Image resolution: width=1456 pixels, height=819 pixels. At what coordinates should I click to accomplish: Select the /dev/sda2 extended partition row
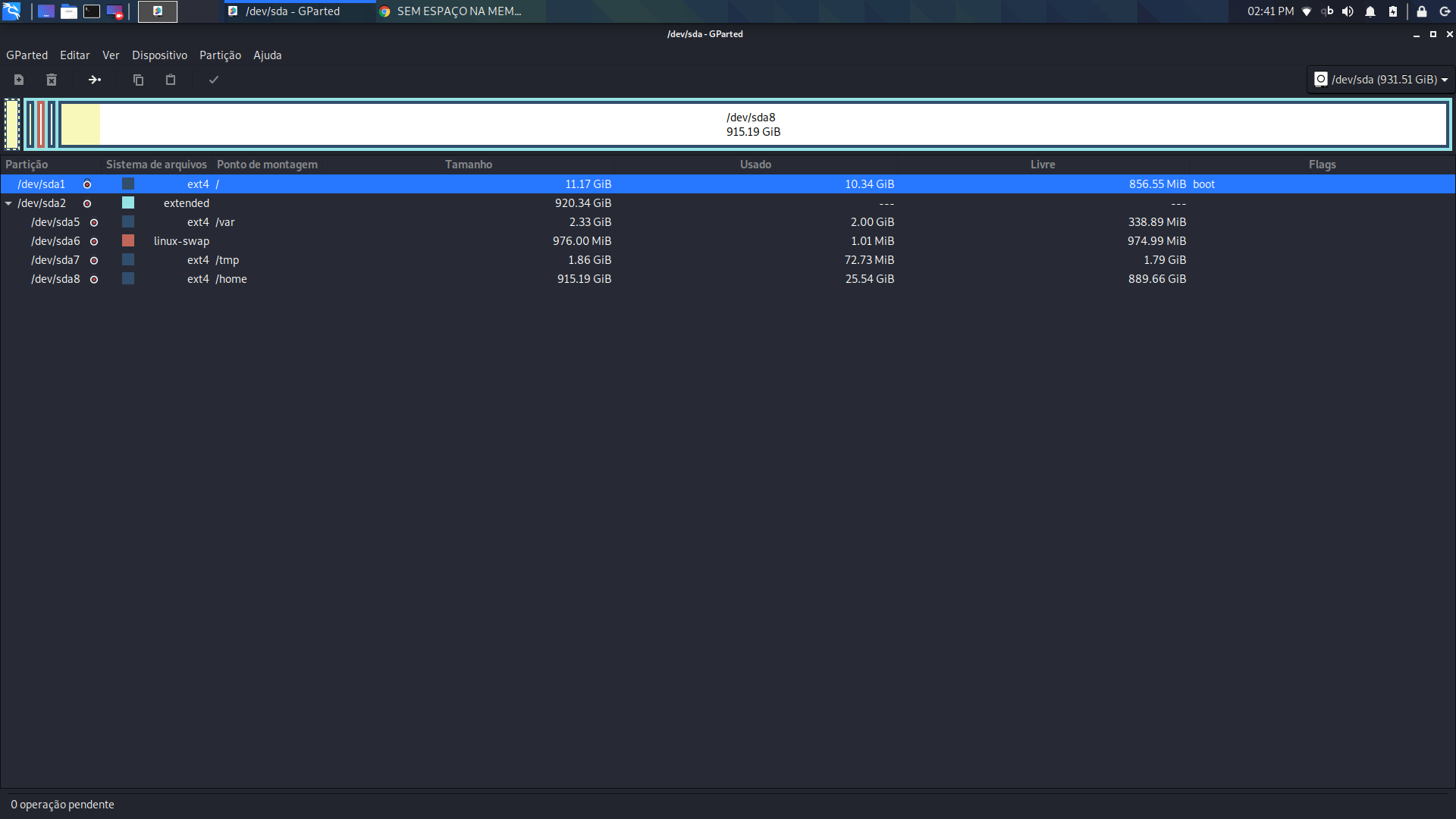[x=728, y=203]
